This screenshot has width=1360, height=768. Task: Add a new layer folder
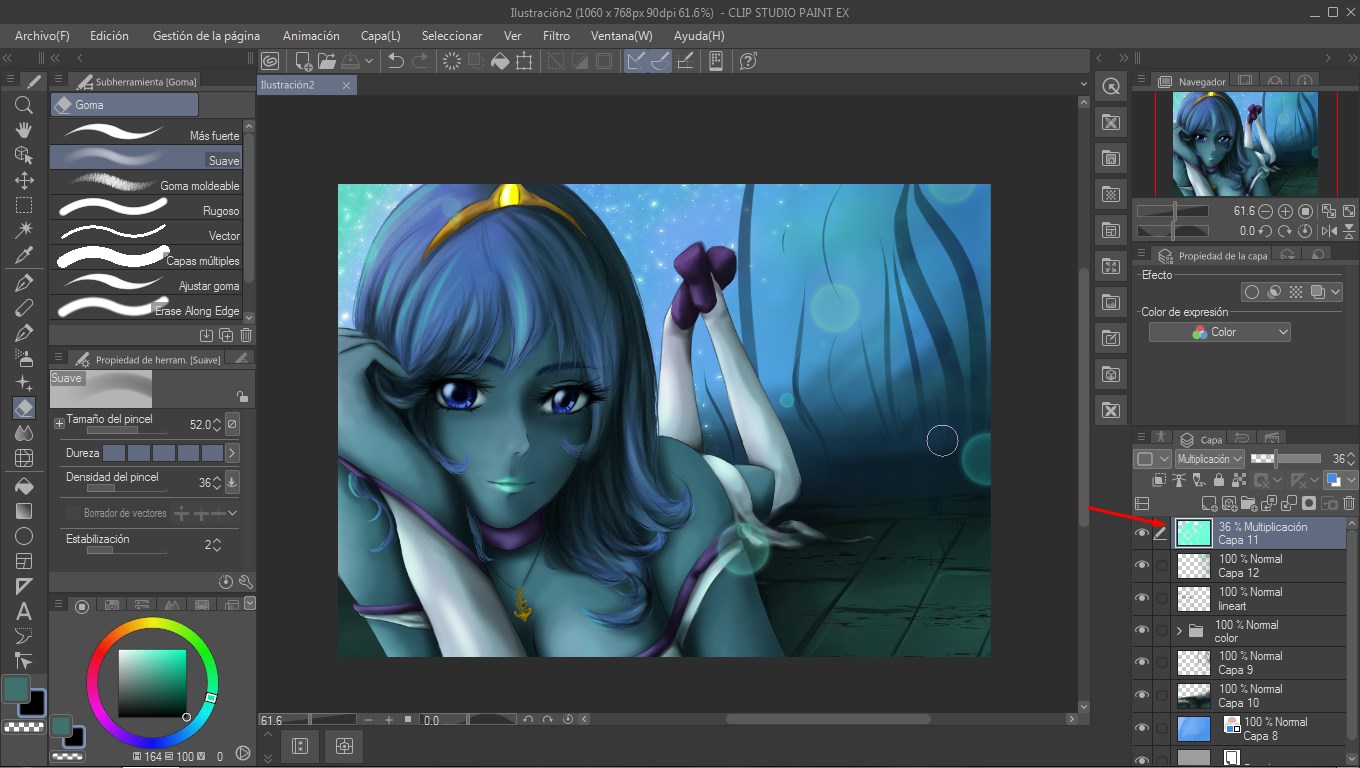(1250, 504)
